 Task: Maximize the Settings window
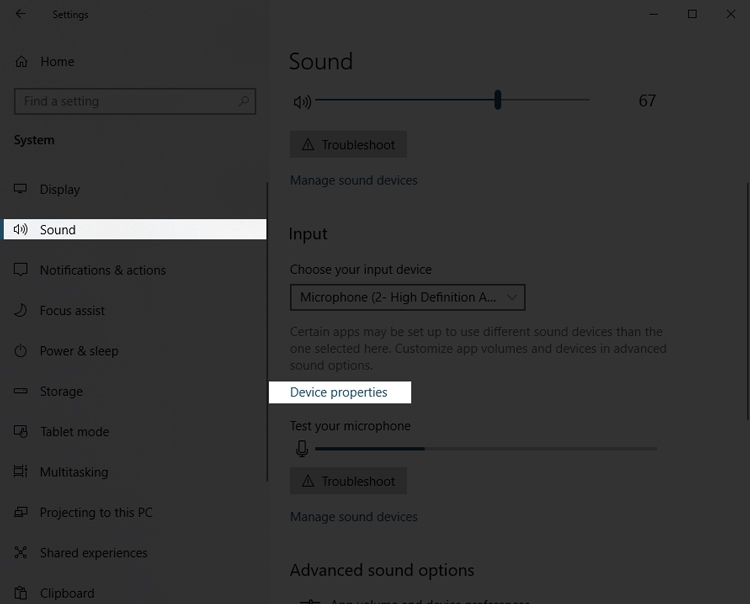[x=692, y=14]
